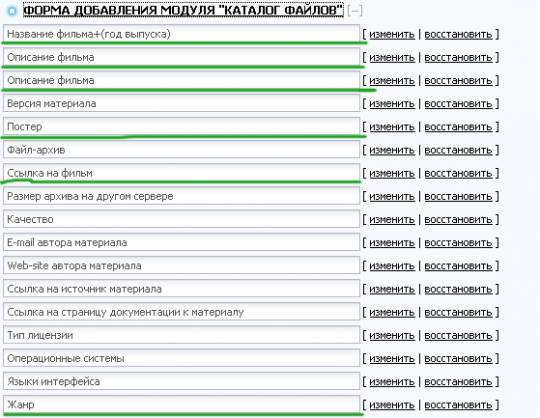Screen dimensions: 540x418
Task: Click 'восстановить' for Ссылка на источник материала
Action: coord(458,289)
